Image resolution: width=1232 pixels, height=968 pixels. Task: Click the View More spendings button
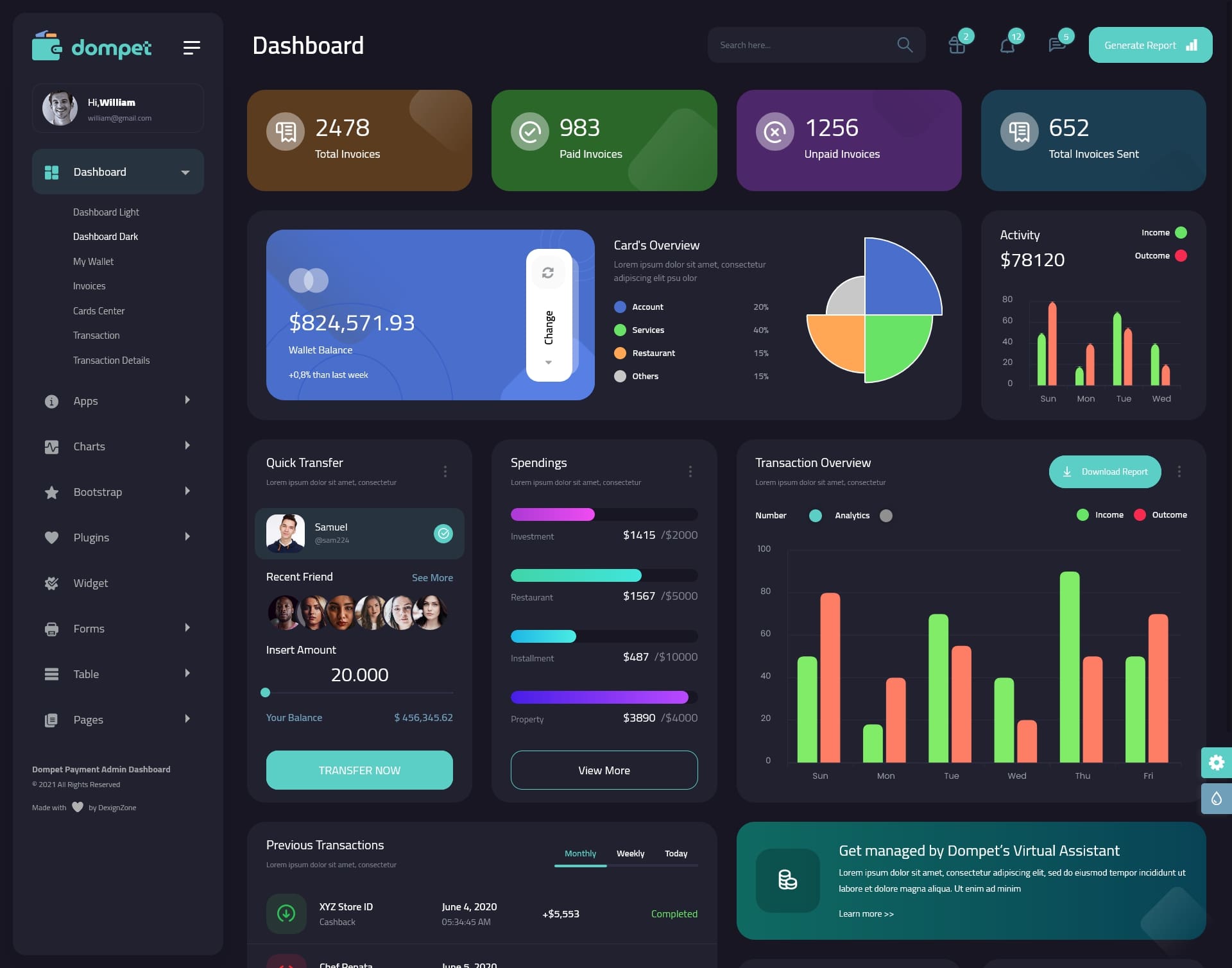coord(603,770)
